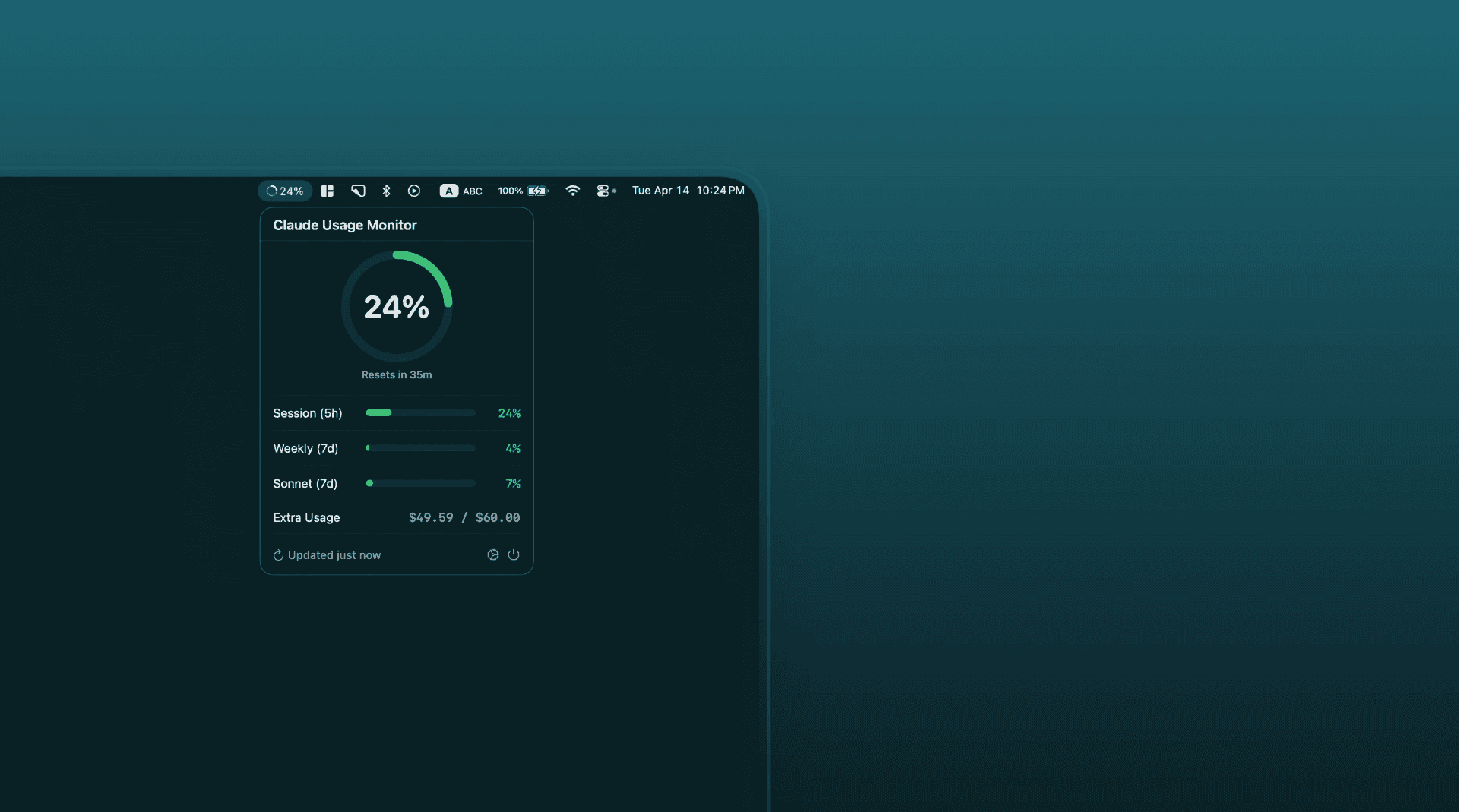Click the Session (5h) progress bar
Viewport: 1459px width, 812px height.
point(421,412)
